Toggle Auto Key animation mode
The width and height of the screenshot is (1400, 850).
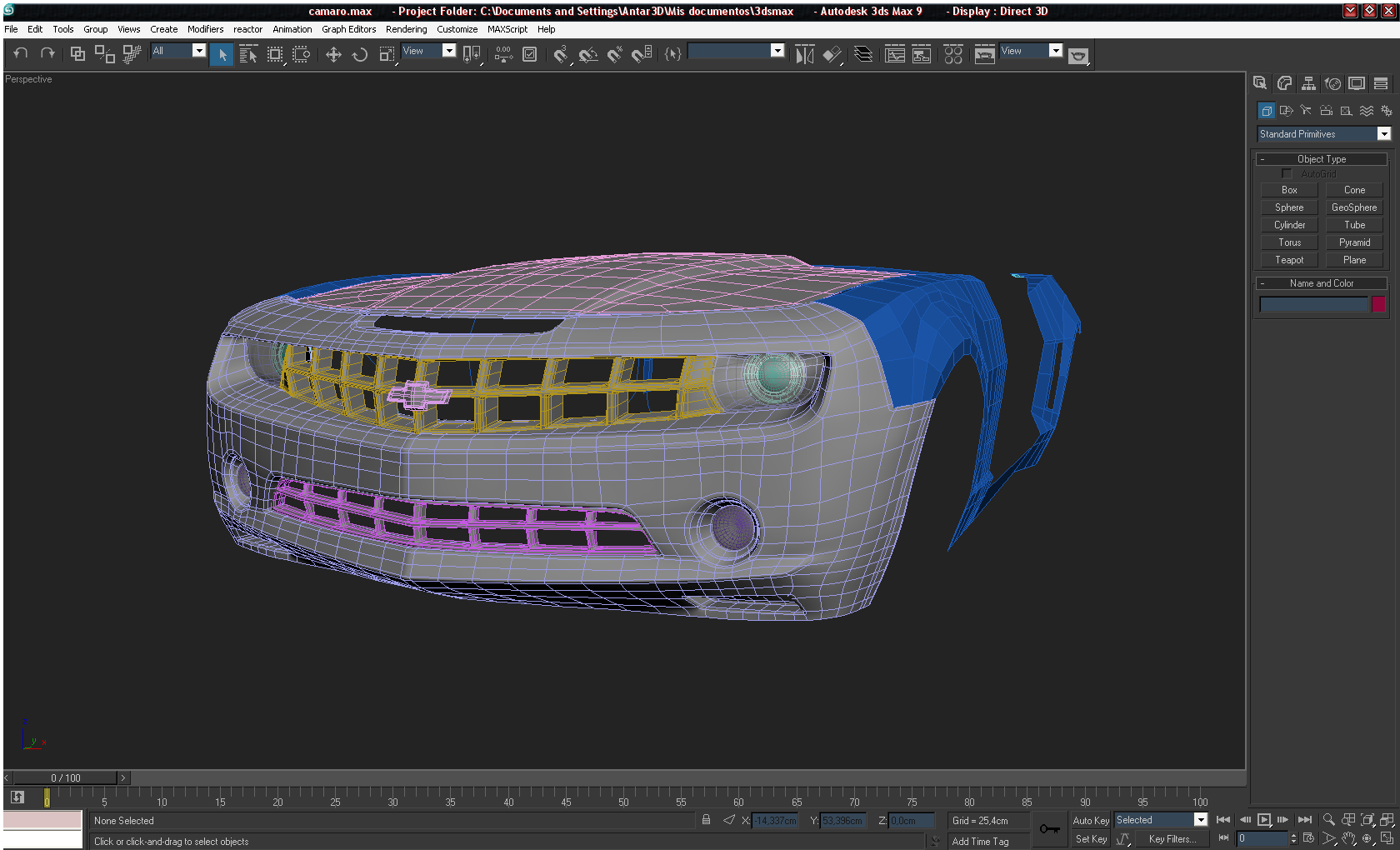click(1091, 821)
